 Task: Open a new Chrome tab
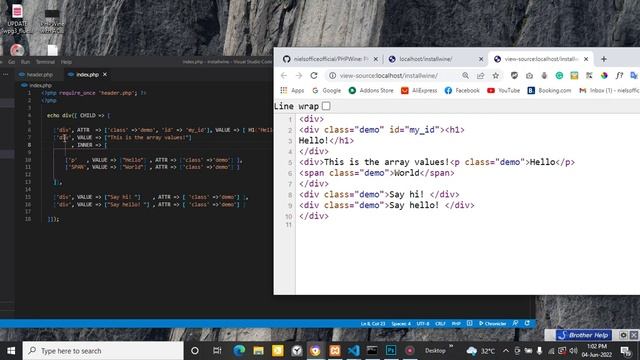pyautogui.click(x=604, y=59)
